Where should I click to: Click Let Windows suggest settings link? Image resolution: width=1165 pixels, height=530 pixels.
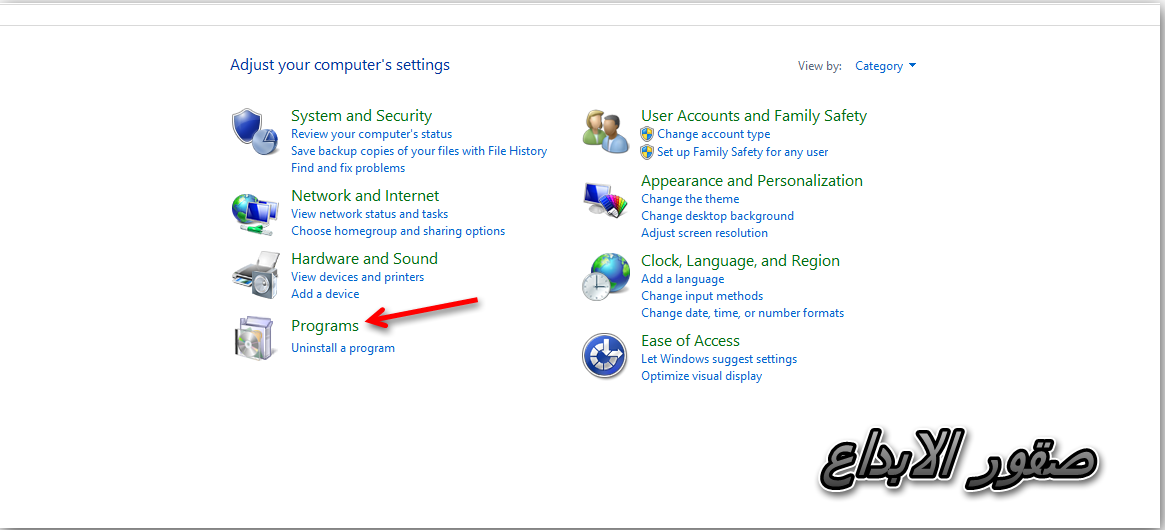click(x=718, y=359)
